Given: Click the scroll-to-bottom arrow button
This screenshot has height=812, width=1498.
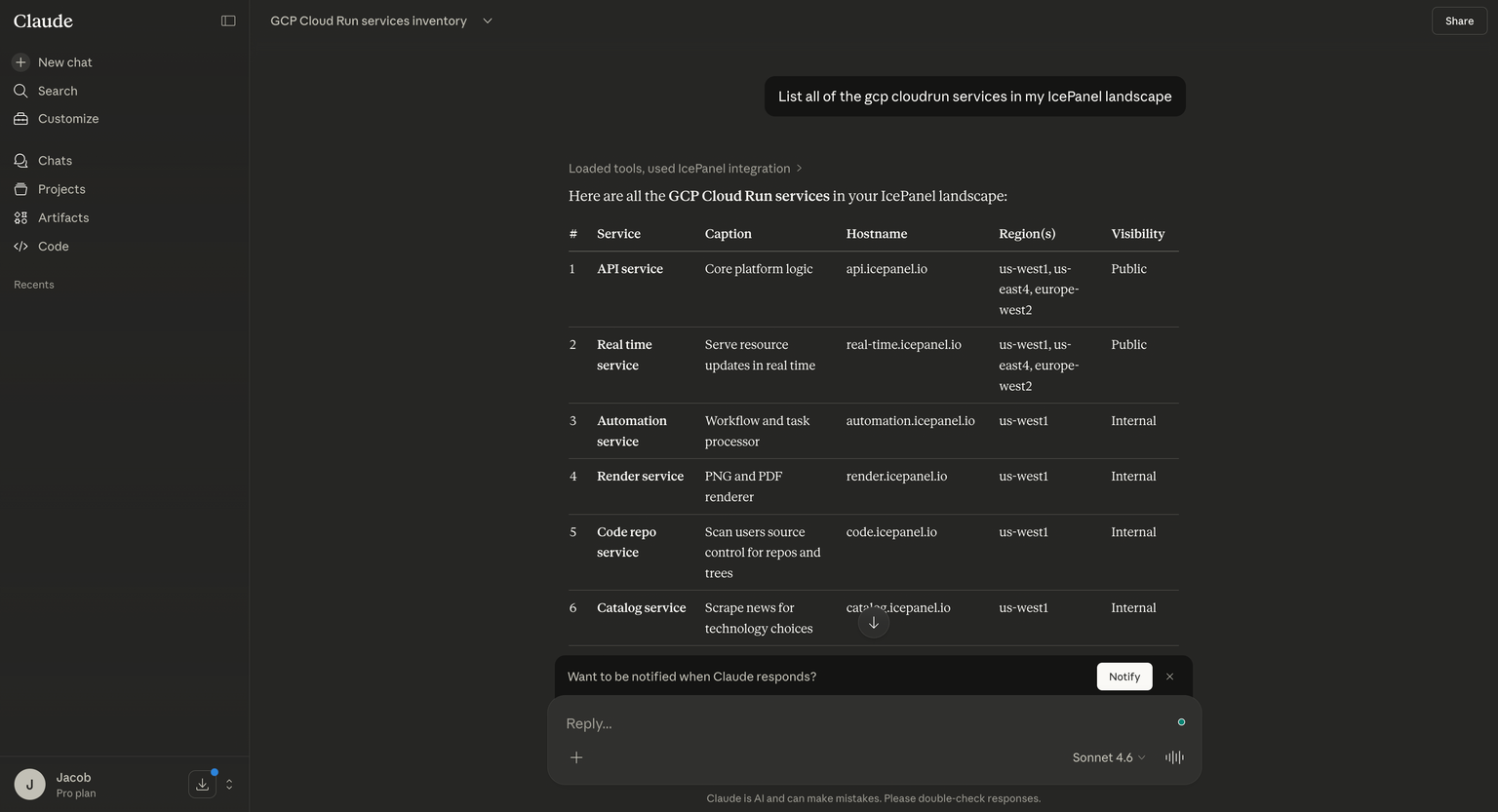Looking at the screenshot, I should coord(874,623).
